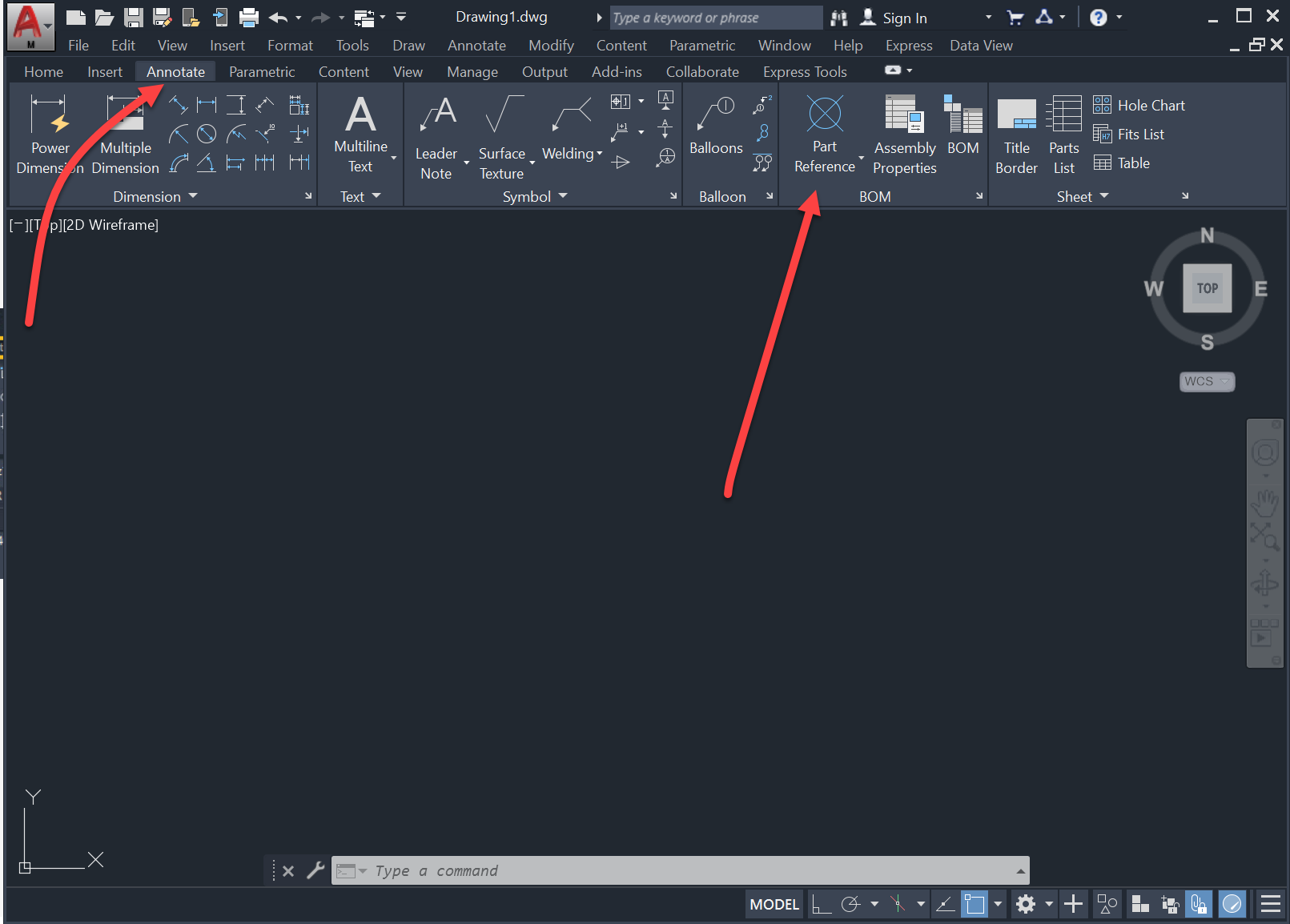Screen dimensions: 1290x924
Task: Switch to the Parametric ribbon tab
Action: [263, 71]
